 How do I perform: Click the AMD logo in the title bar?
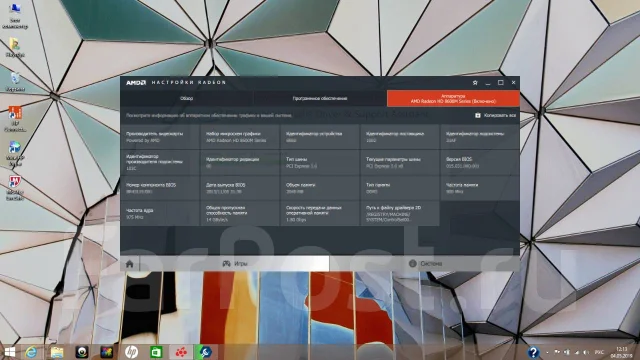click(x=136, y=82)
